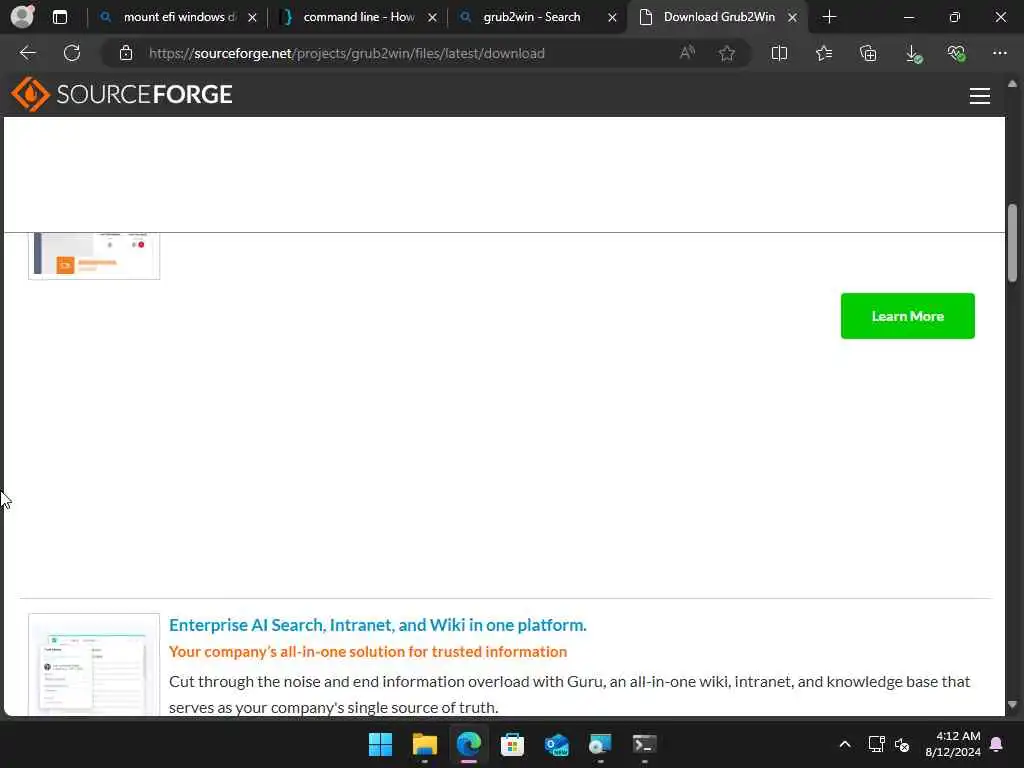Click 'Your company's all-in-one solution' text
This screenshot has height=768, width=1024.
[368, 652]
